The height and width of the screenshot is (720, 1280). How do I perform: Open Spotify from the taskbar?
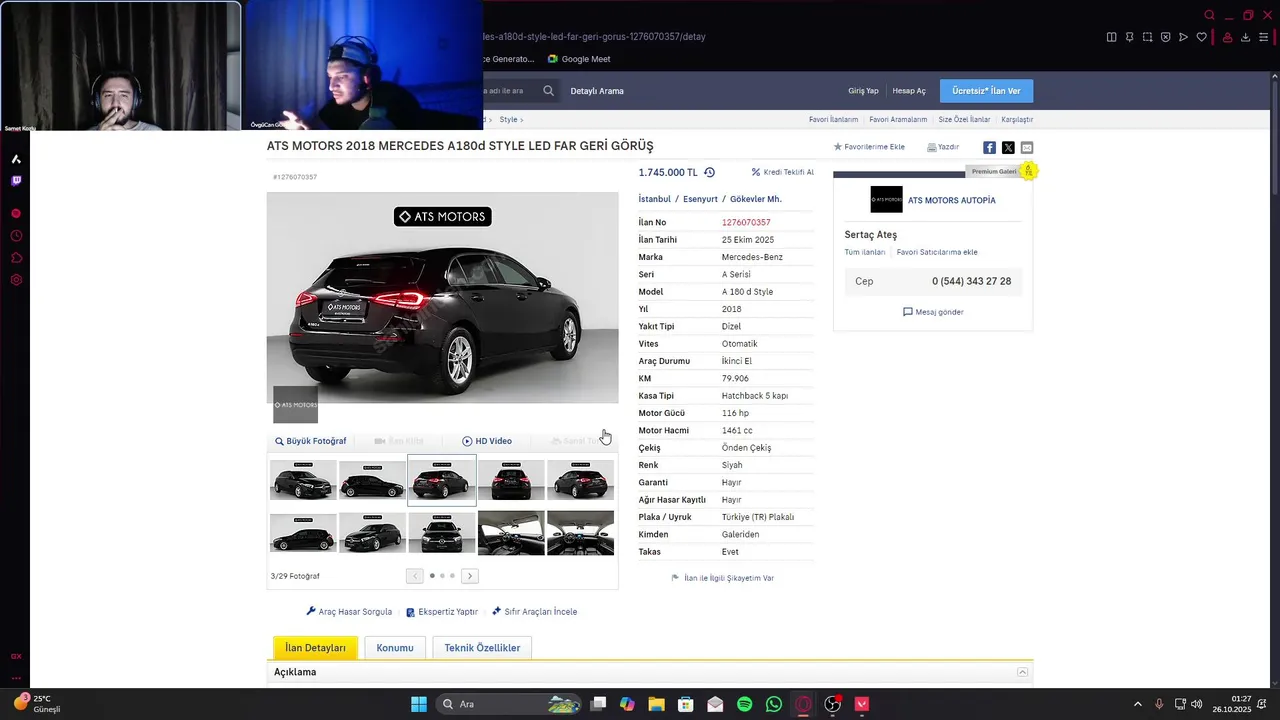(x=744, y=704)
